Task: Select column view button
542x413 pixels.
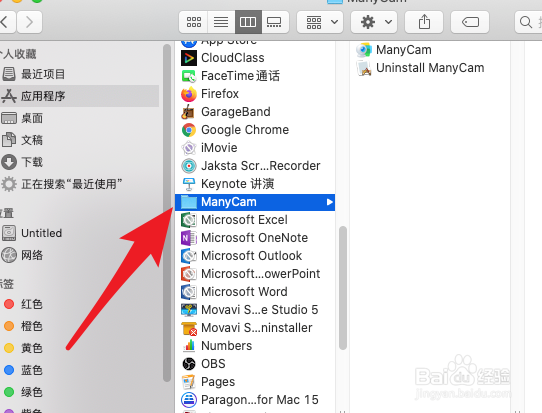Action: pyautogui.click(x=248, y=22)
